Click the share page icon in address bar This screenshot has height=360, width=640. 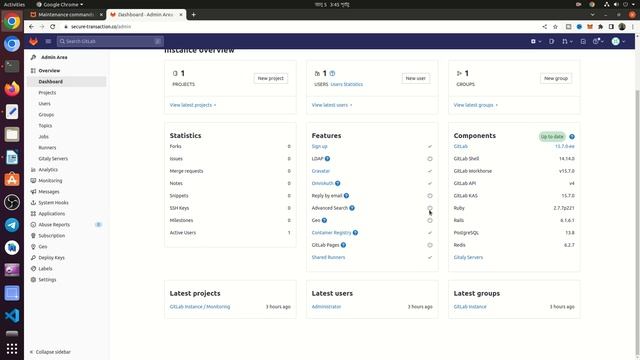coord(544,27)
